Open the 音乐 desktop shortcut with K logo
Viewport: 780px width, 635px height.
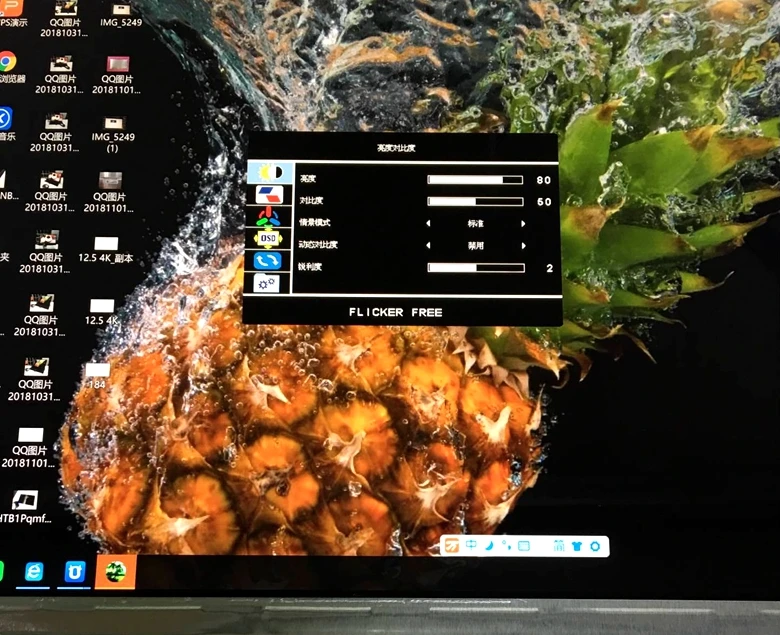6,124
